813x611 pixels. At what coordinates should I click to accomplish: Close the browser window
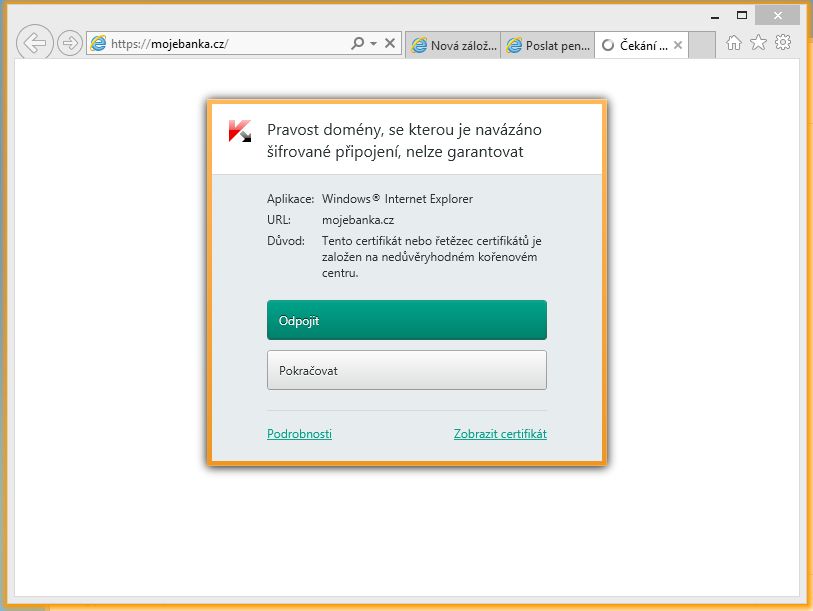point(777,16)
